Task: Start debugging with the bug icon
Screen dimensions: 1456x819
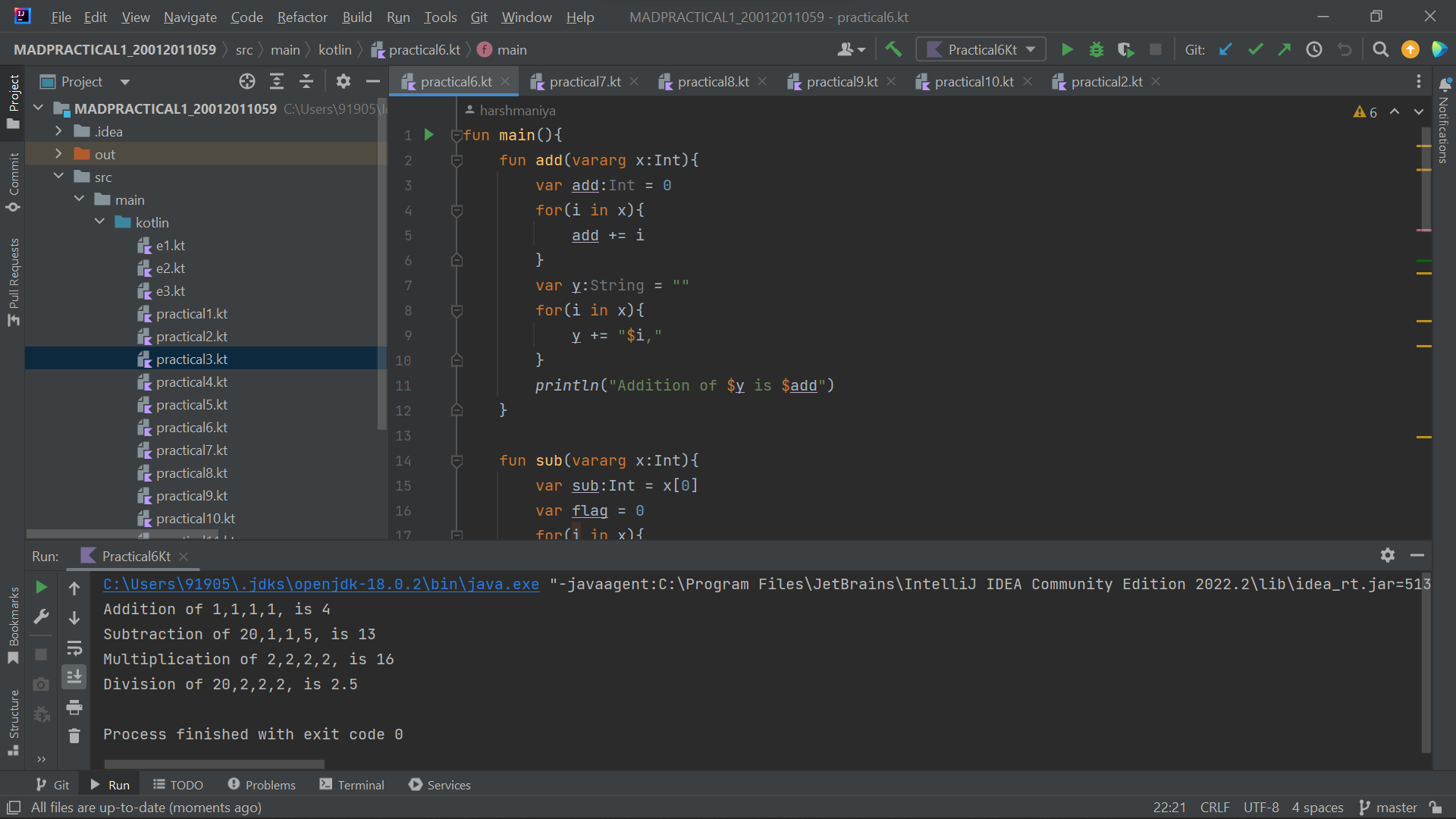Action: pos(1096,50)
